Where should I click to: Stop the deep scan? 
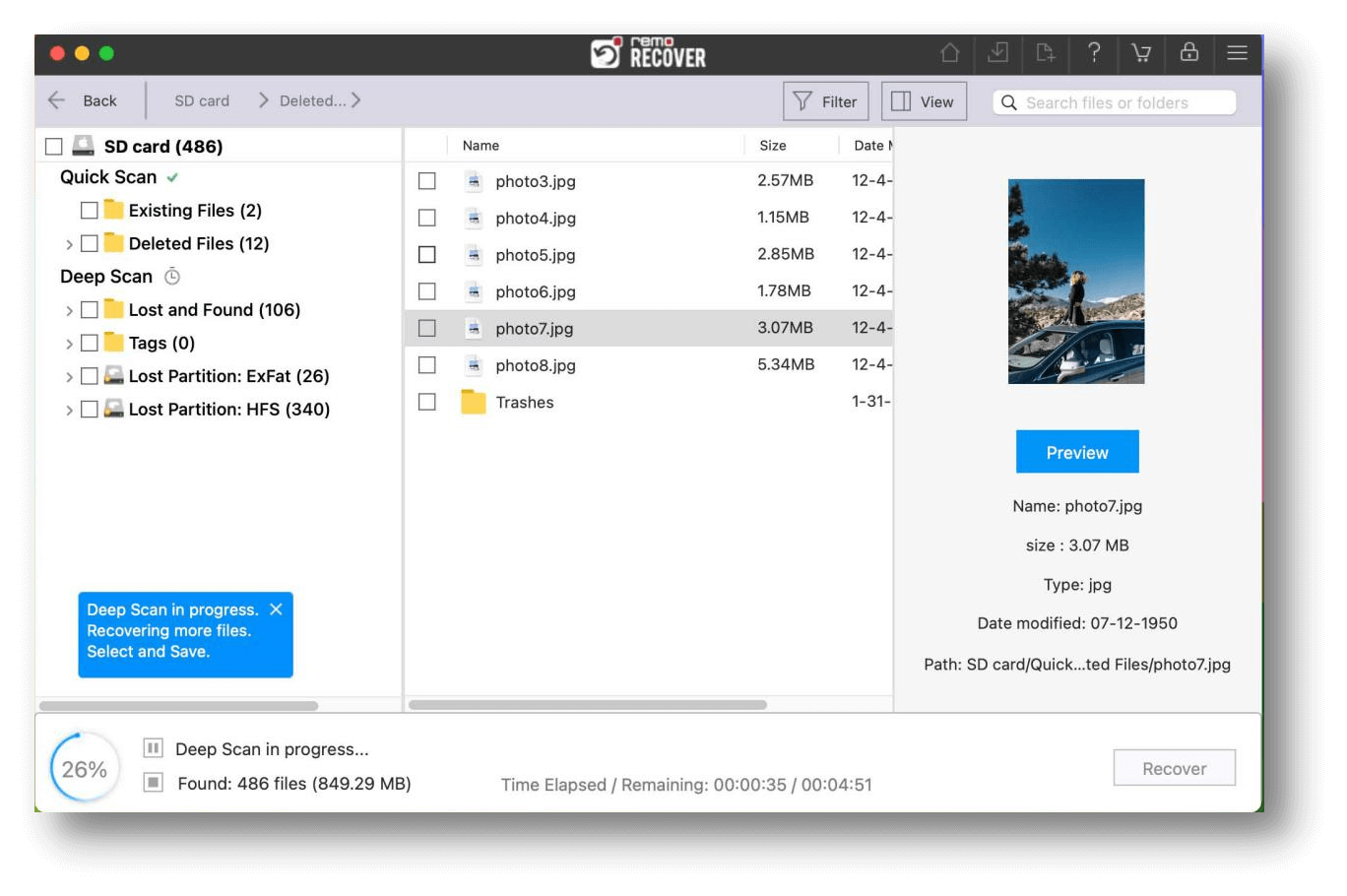click(x=153, y=783)
